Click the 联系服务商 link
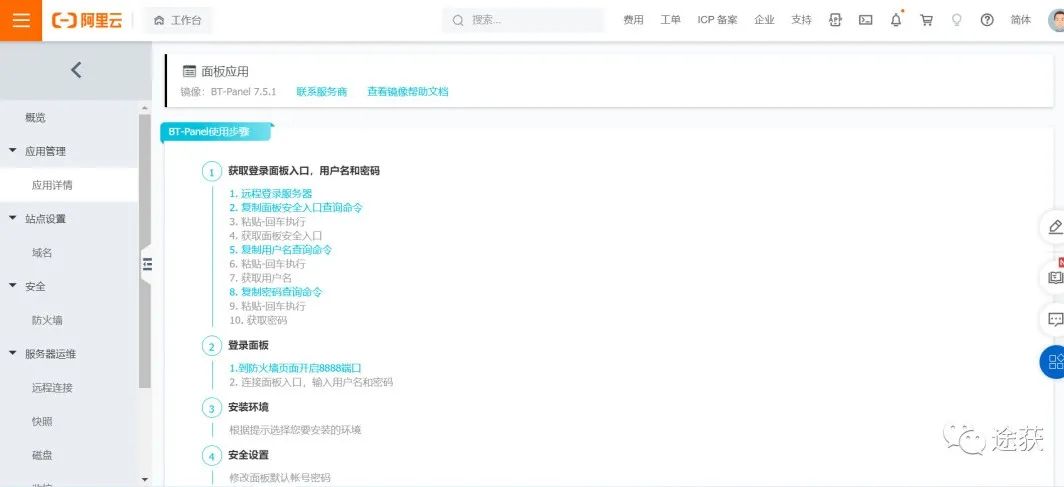The width and height of the screenshot is (1064, 487). click(322, 92)
